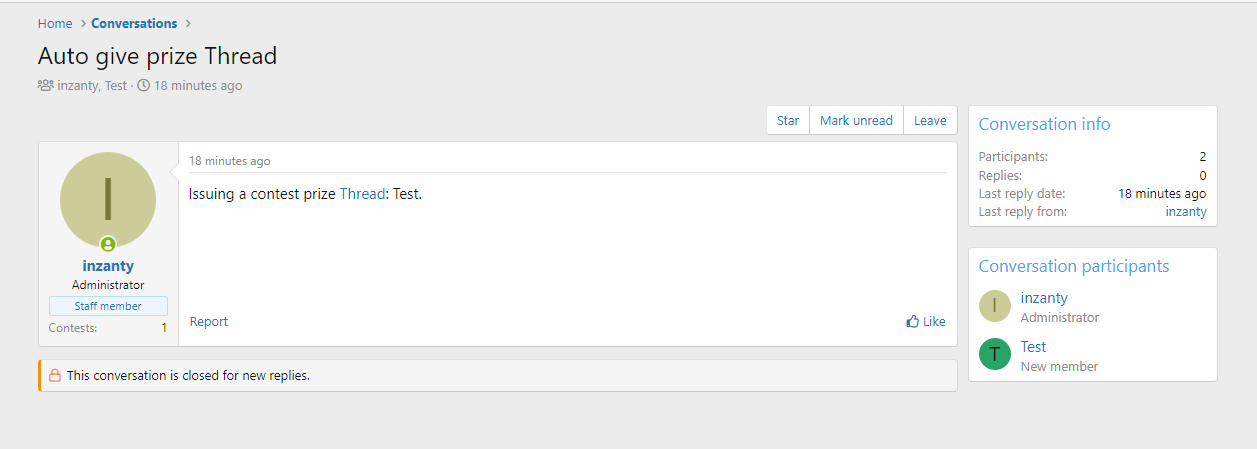
Task: Leave the conversation
Action: 930,121
